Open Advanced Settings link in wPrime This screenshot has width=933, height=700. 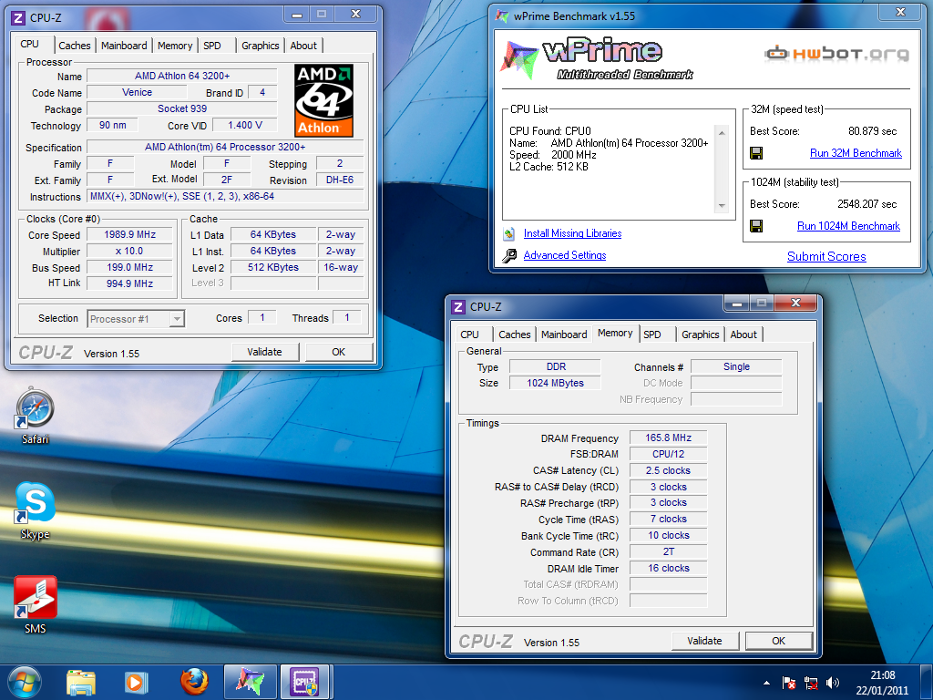[565, 255]
